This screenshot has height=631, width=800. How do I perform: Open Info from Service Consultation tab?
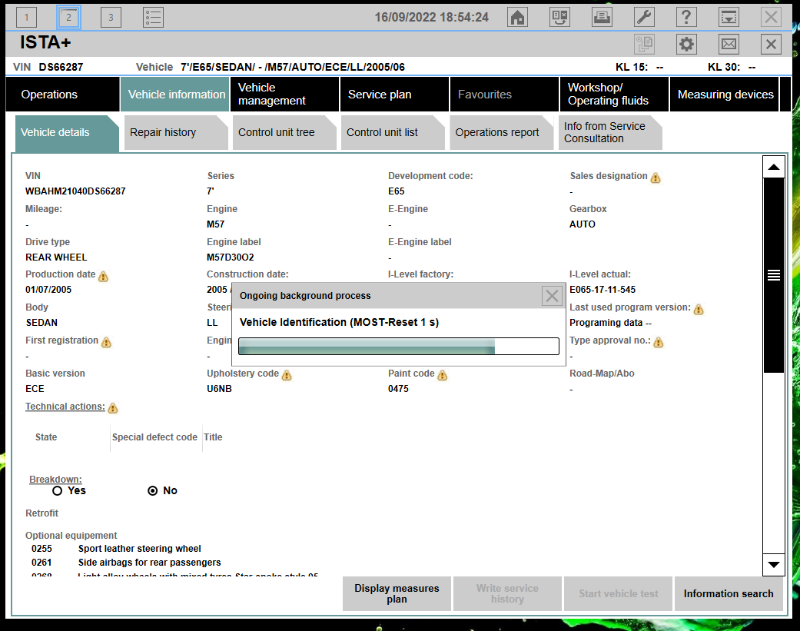pos(610,133)
